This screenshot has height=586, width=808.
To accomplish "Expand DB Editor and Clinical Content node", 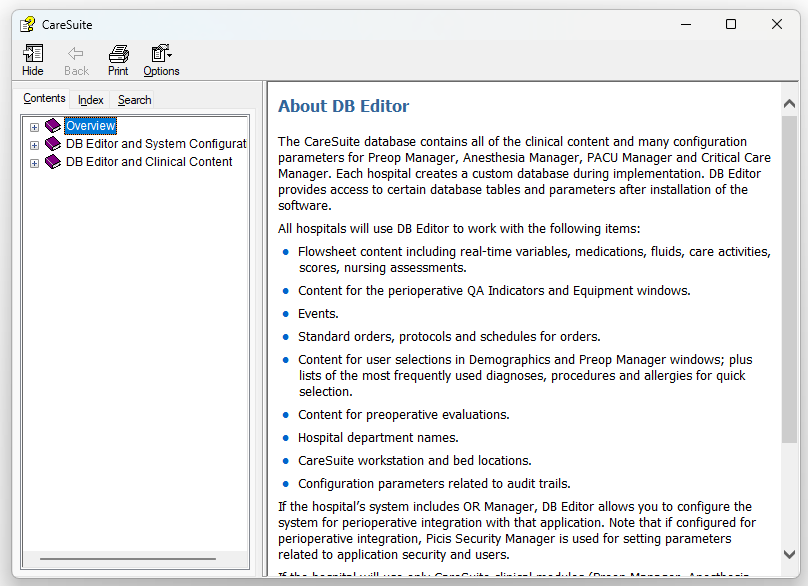I will pyautogui.click(x=35, y=163).
